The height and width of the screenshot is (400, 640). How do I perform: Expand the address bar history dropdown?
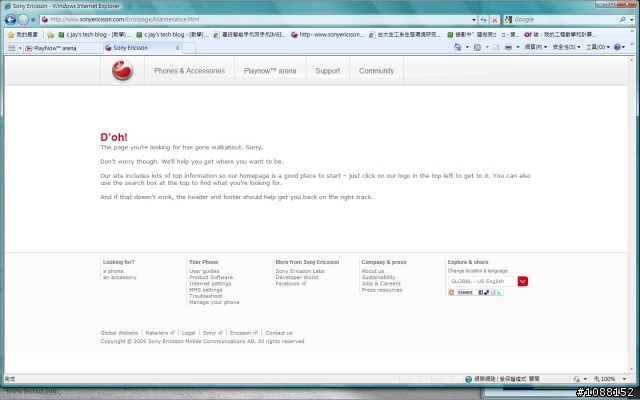(474, 20)
